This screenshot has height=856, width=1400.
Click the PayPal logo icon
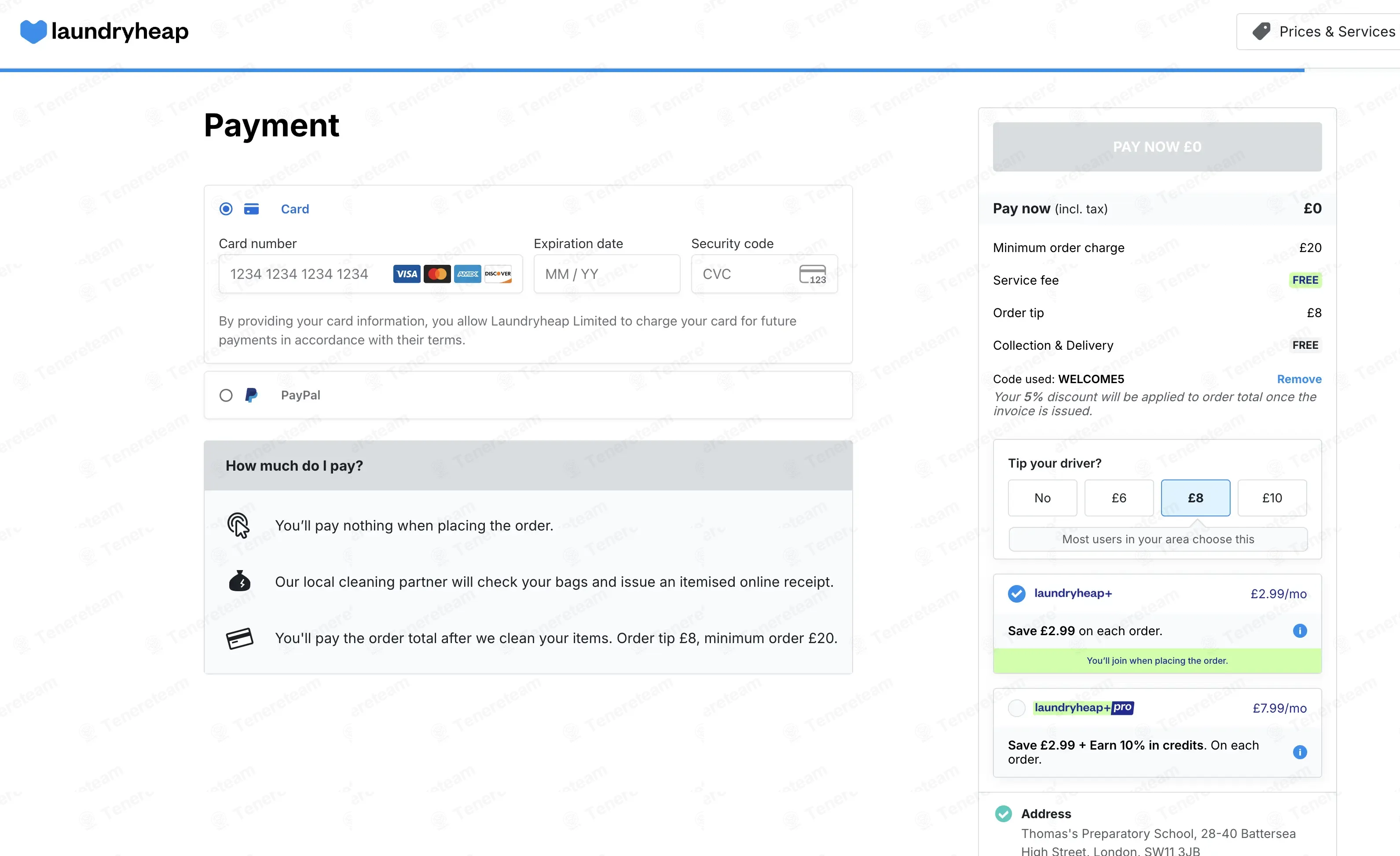251,395
